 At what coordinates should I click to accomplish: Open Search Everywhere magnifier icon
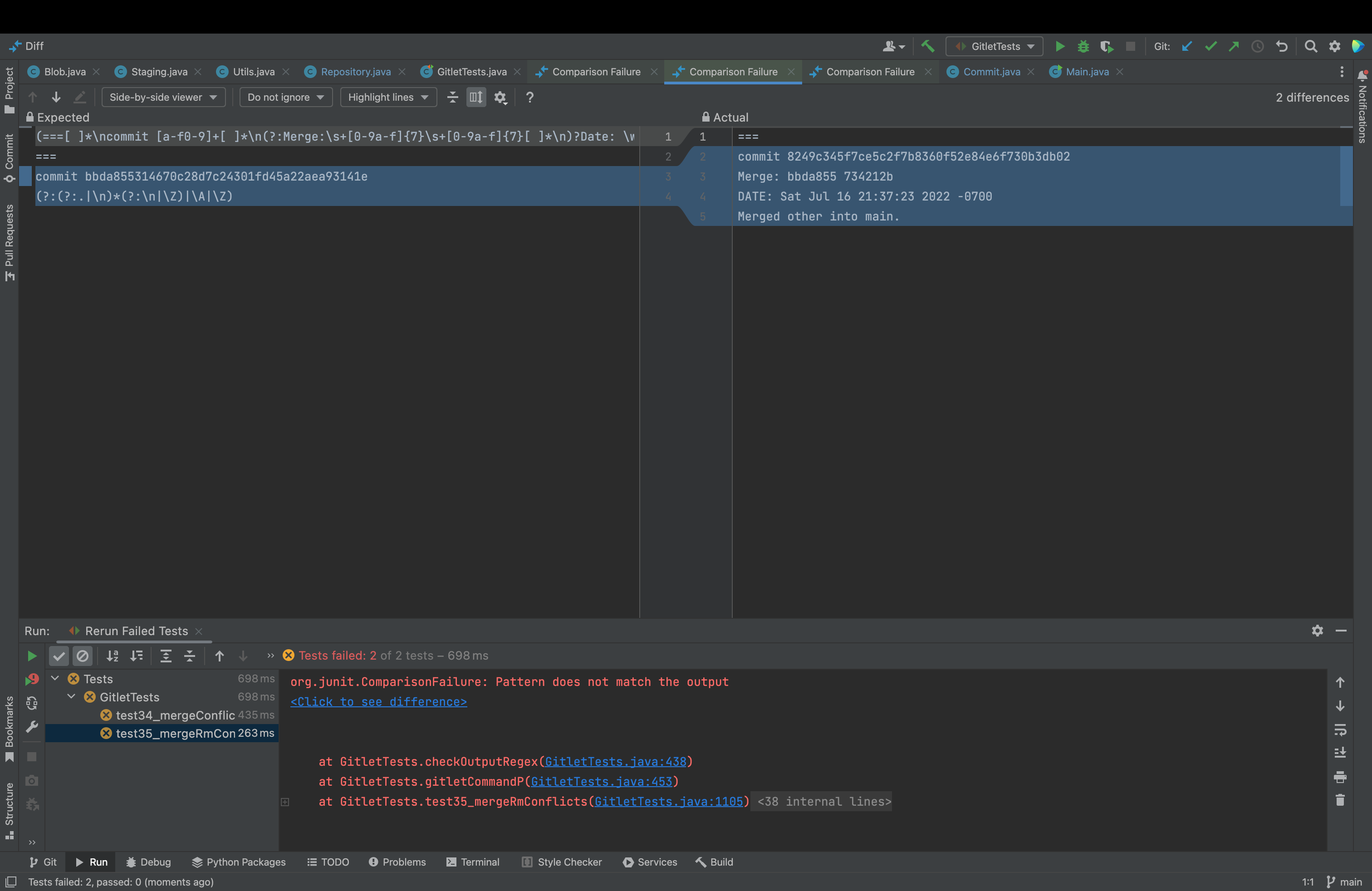(x=1311, y=46)
